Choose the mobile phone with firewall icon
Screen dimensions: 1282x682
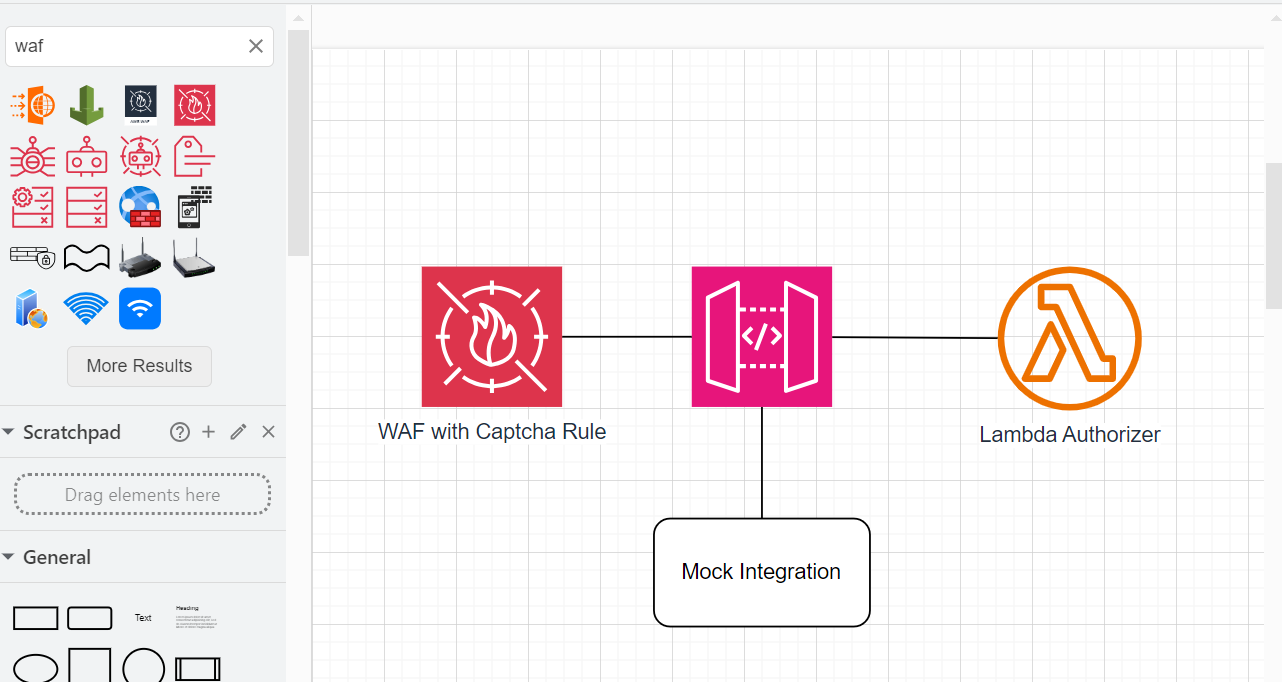[x=194, y=207]
